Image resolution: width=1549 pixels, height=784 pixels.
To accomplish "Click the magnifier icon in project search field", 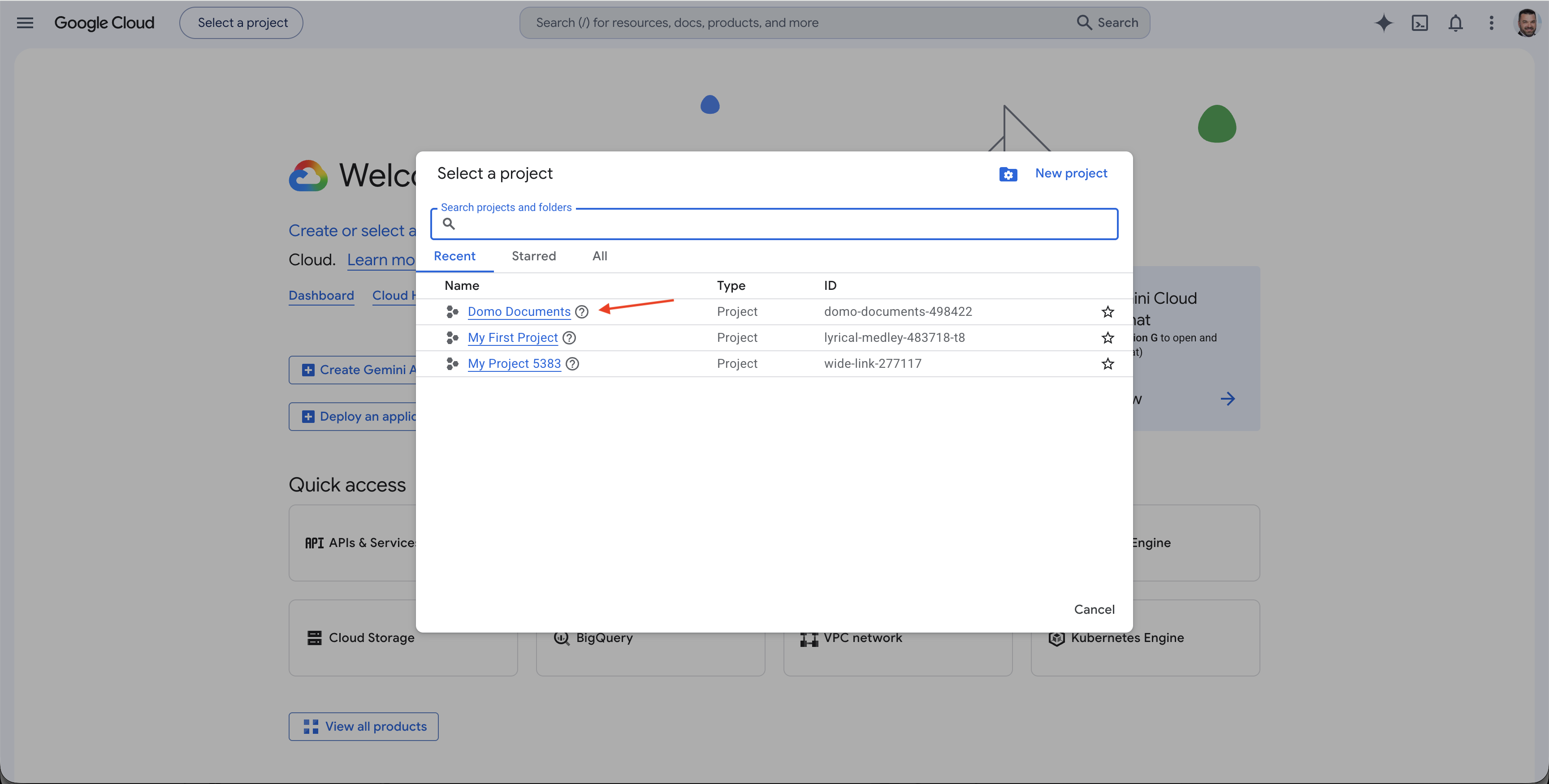I will (x=449, y=224).
